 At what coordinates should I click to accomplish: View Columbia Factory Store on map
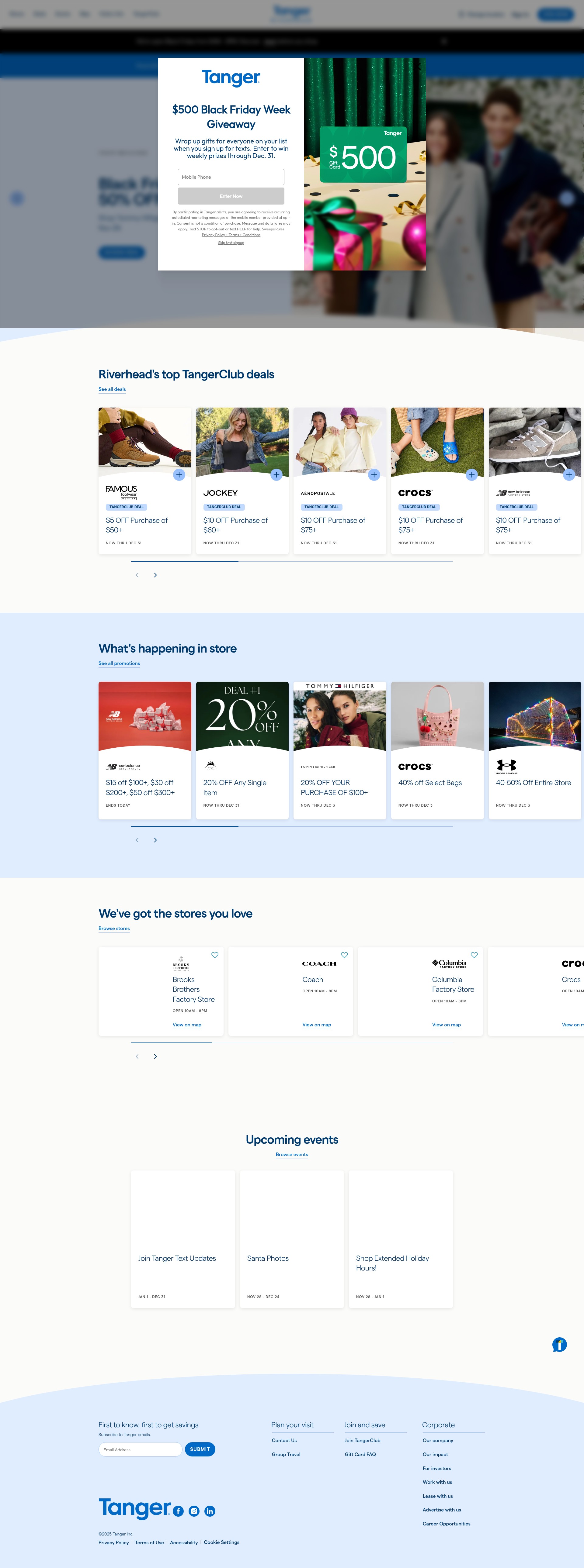coord(447,1025)
